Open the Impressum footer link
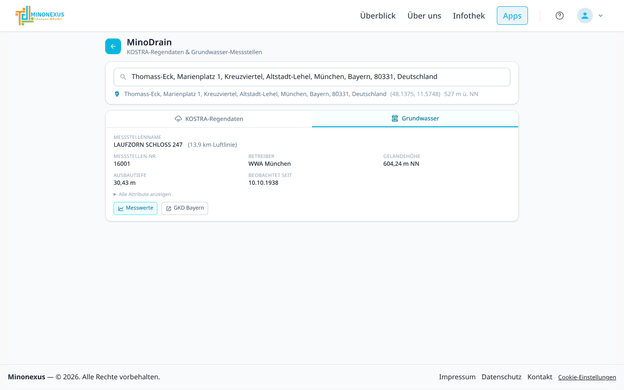 point(457,377)
